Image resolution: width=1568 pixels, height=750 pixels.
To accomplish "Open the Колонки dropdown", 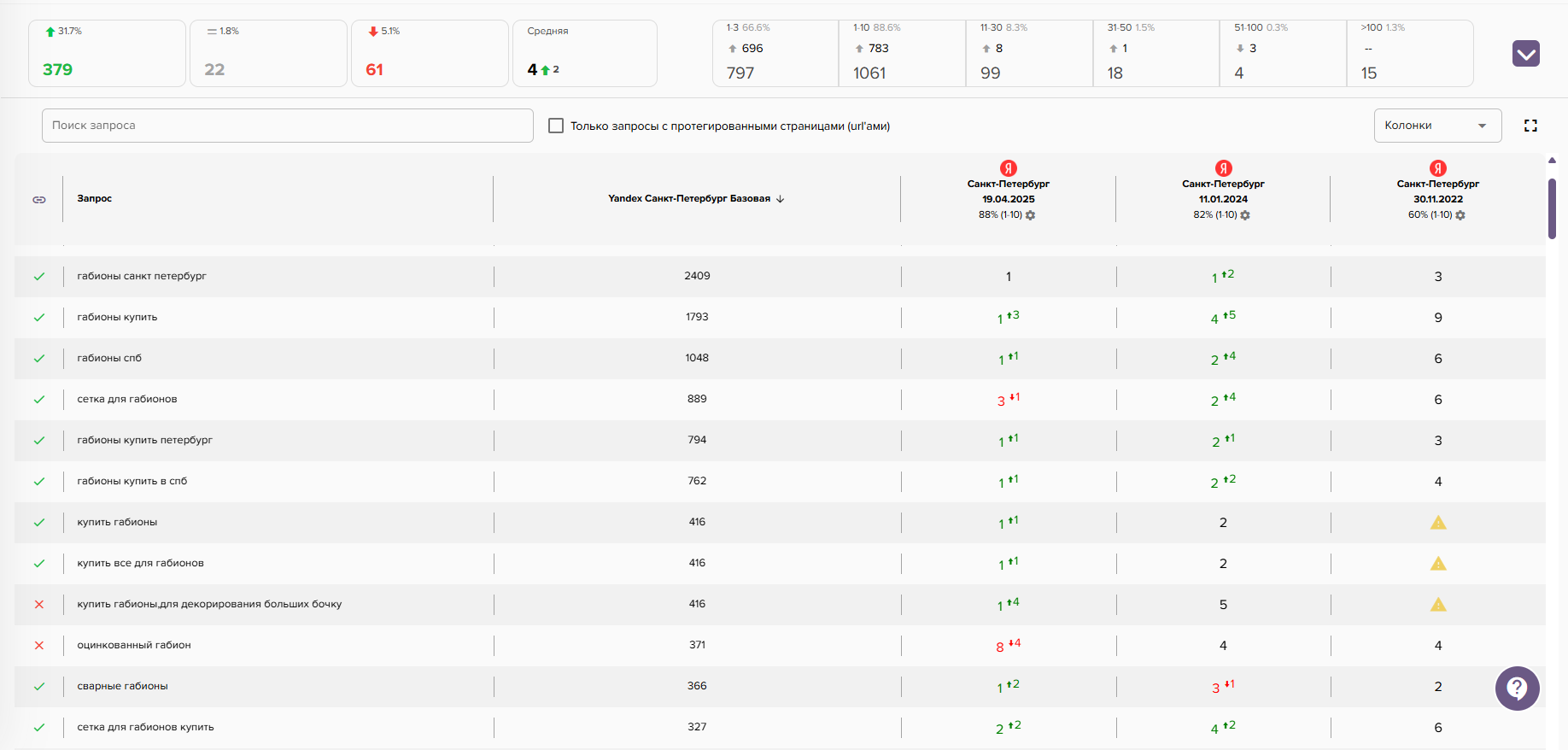I will tap(1437, 126).
